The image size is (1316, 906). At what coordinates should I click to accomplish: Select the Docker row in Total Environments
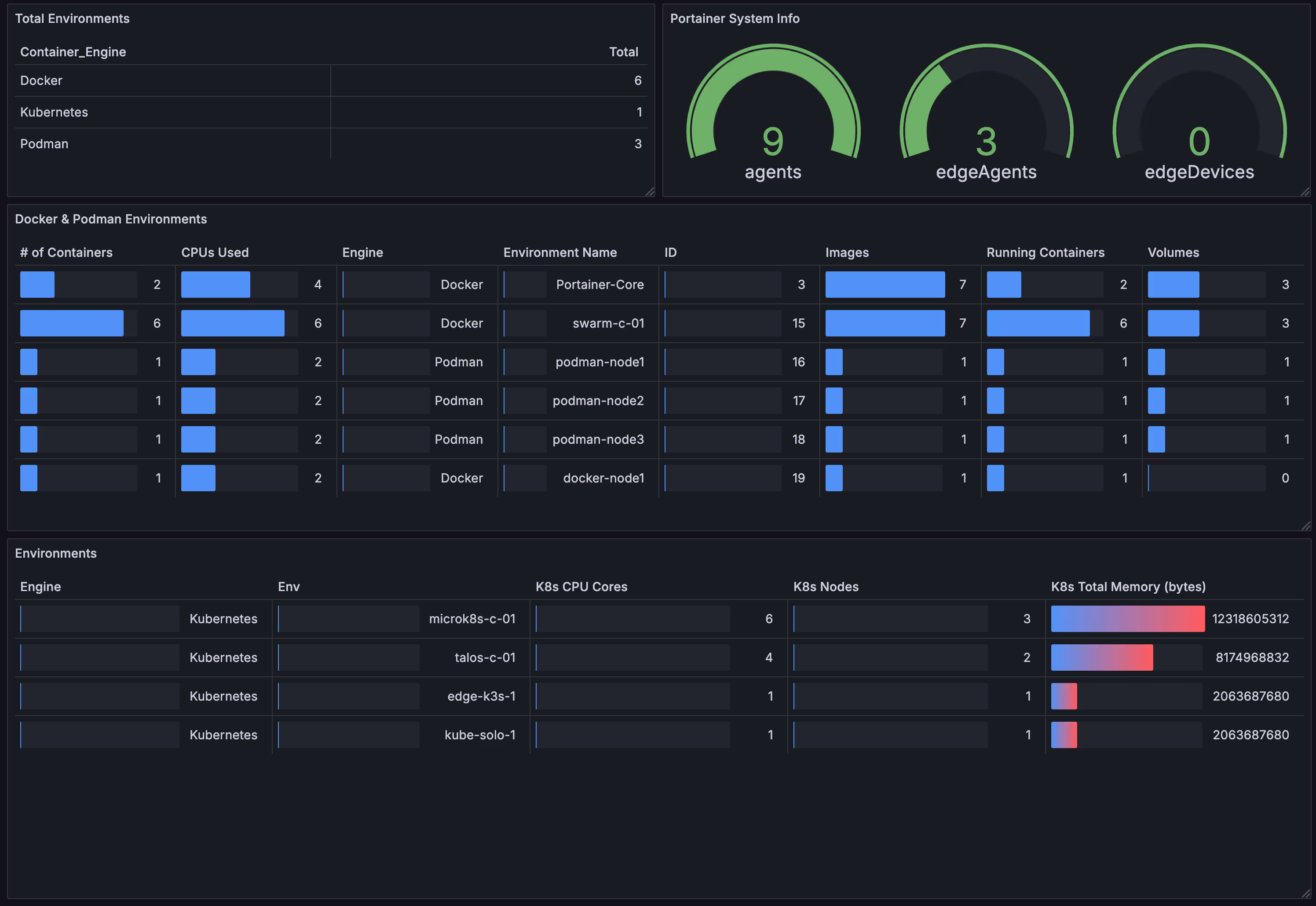[x=331, y=80]
